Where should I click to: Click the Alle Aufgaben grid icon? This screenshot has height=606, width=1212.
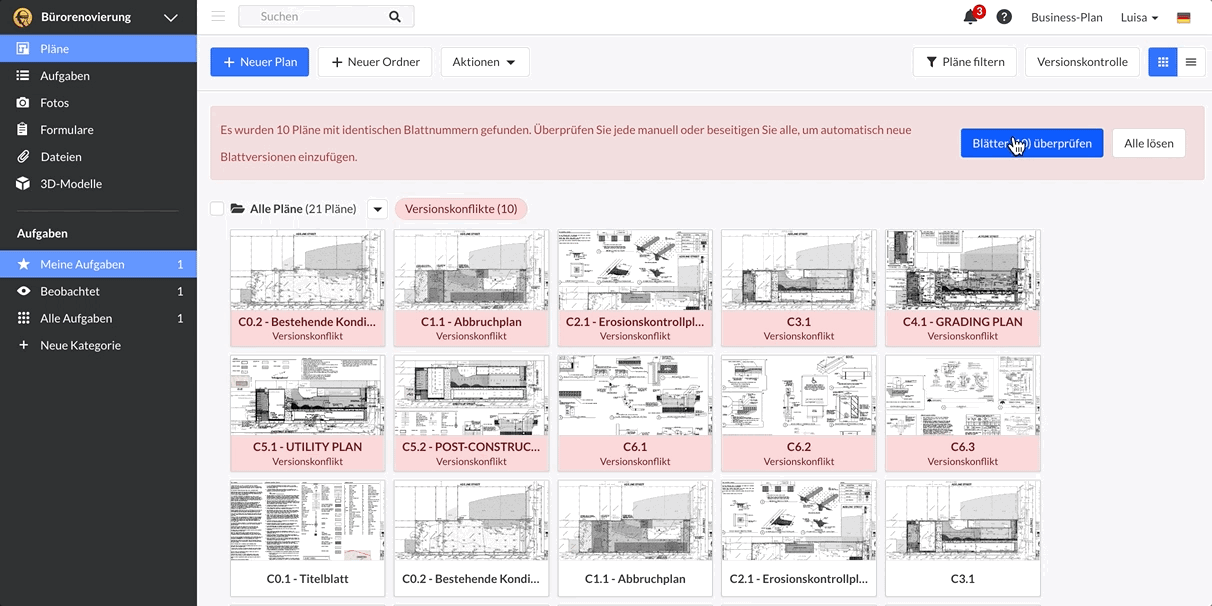24,318
